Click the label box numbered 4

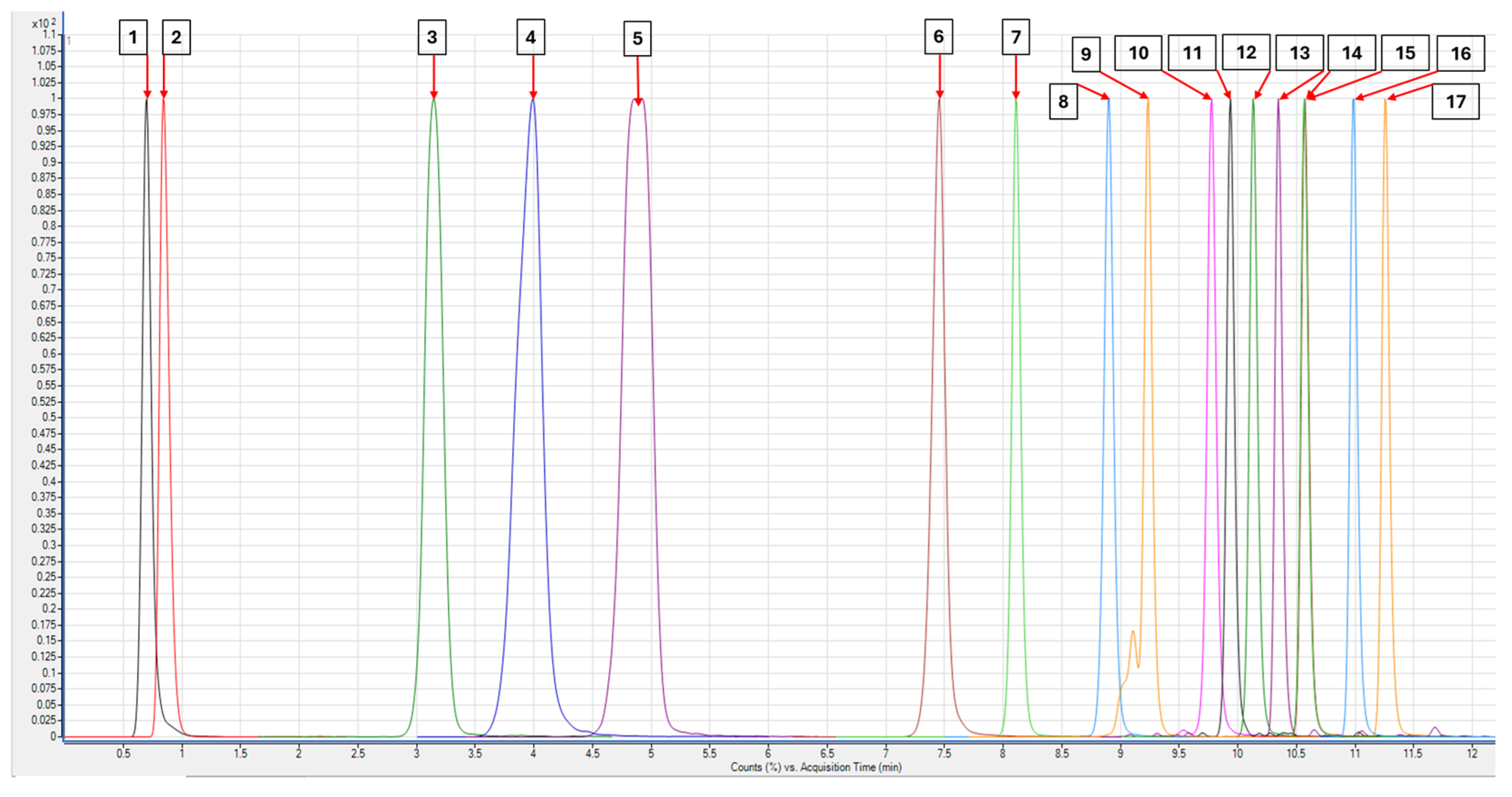click(x=531, y=37)
